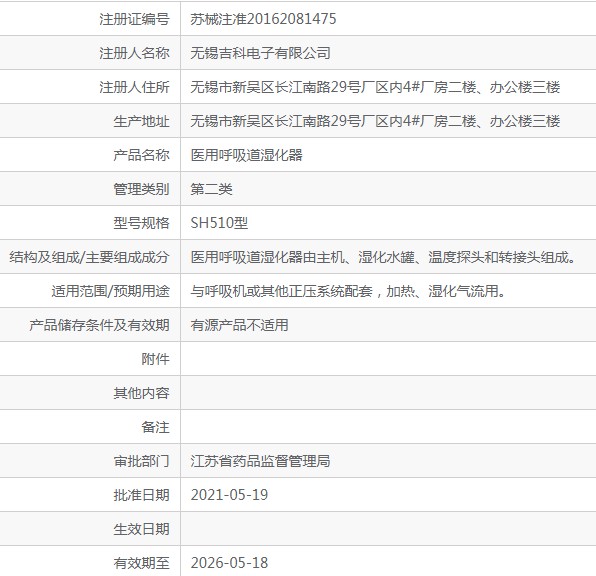Image resolution: width=596 pixels, height=576 pixels.
Task: Select the registrant name 无锡吉科电子有限公司
Action: point(260,53)
